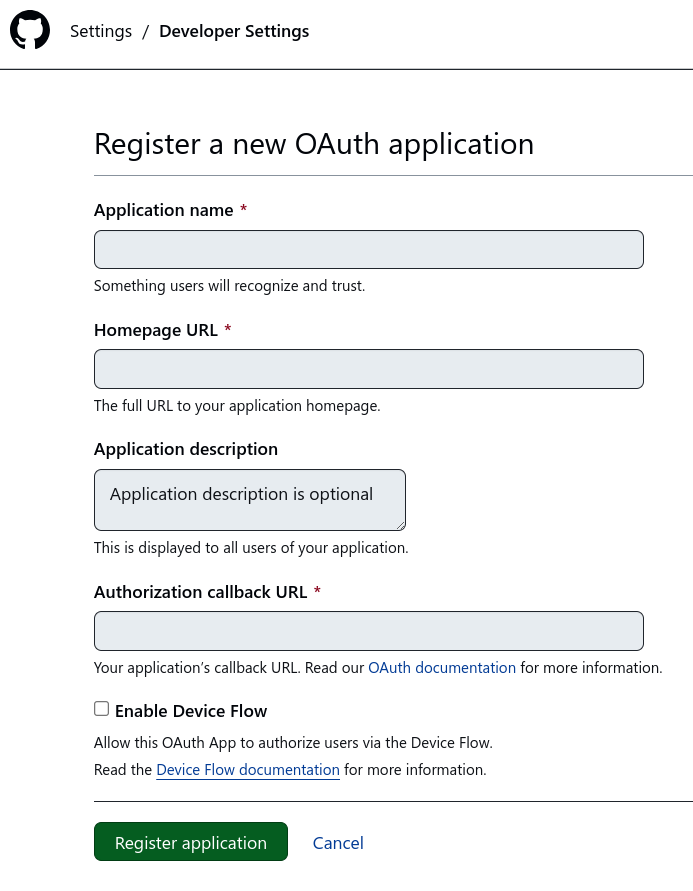Viewport: 693px width, 891px height.
Task: Click the Authorization callback URL label
Action: click(199, 591)
